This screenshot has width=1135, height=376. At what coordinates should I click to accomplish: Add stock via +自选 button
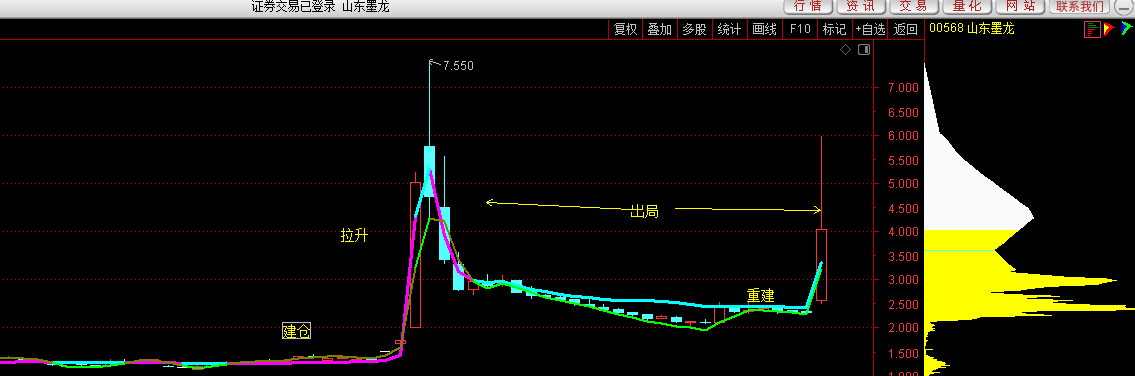(x=870, y=29)
